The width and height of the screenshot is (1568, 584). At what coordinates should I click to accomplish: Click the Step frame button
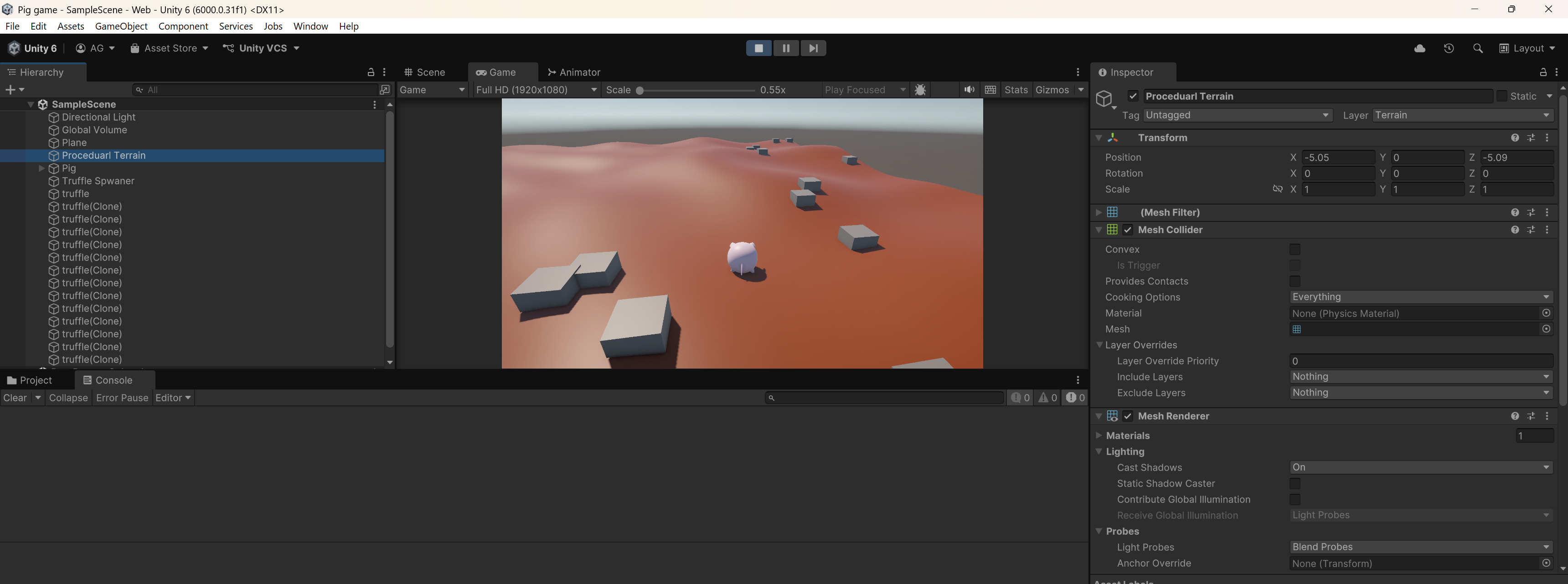(x=813, y=48)
